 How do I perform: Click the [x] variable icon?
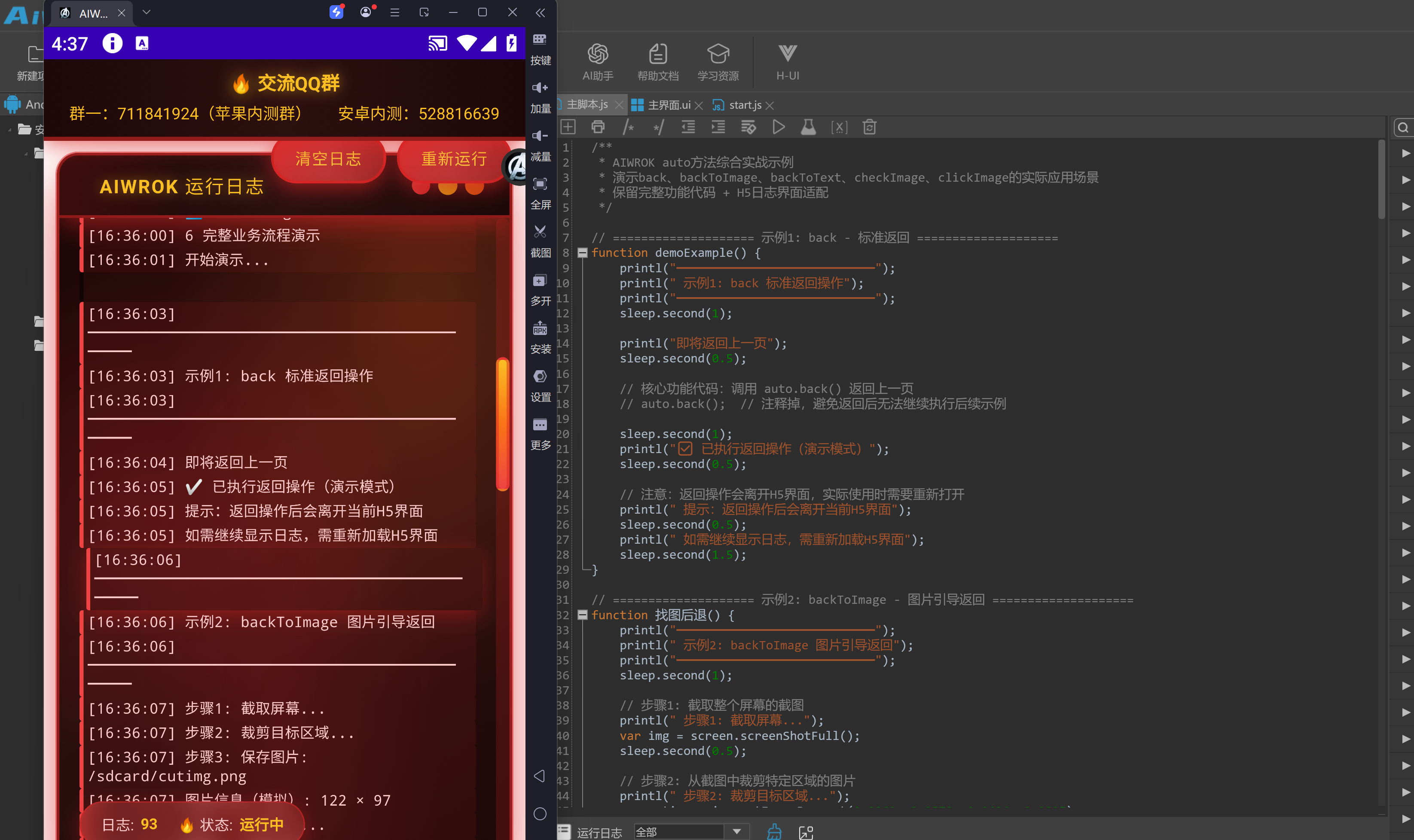tap(839, 128)
